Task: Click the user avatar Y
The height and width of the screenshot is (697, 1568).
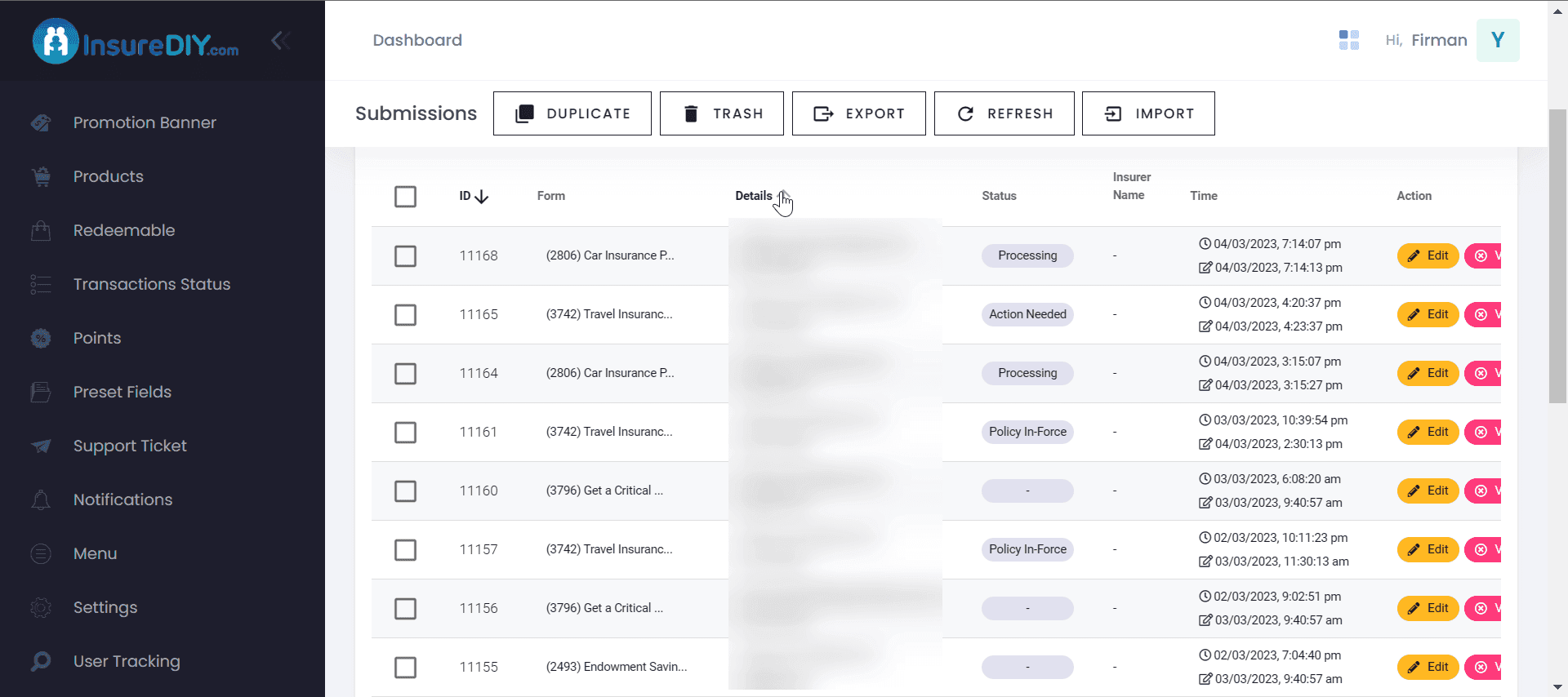Action: 1497,40
